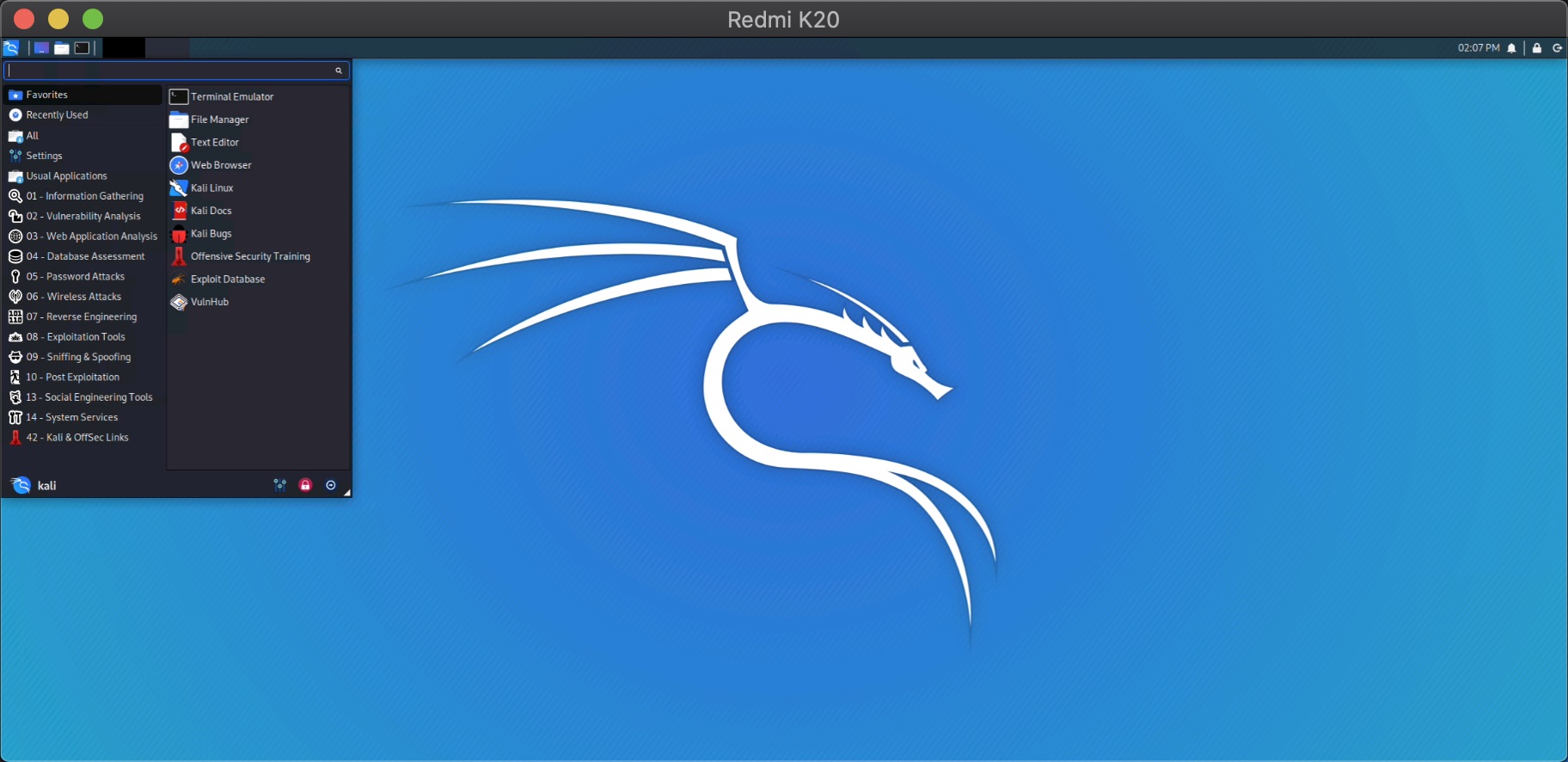The width and height of the screenshot is (1568, 762).
Task: Select the Usual Applications category
Action: coord(83,176)
